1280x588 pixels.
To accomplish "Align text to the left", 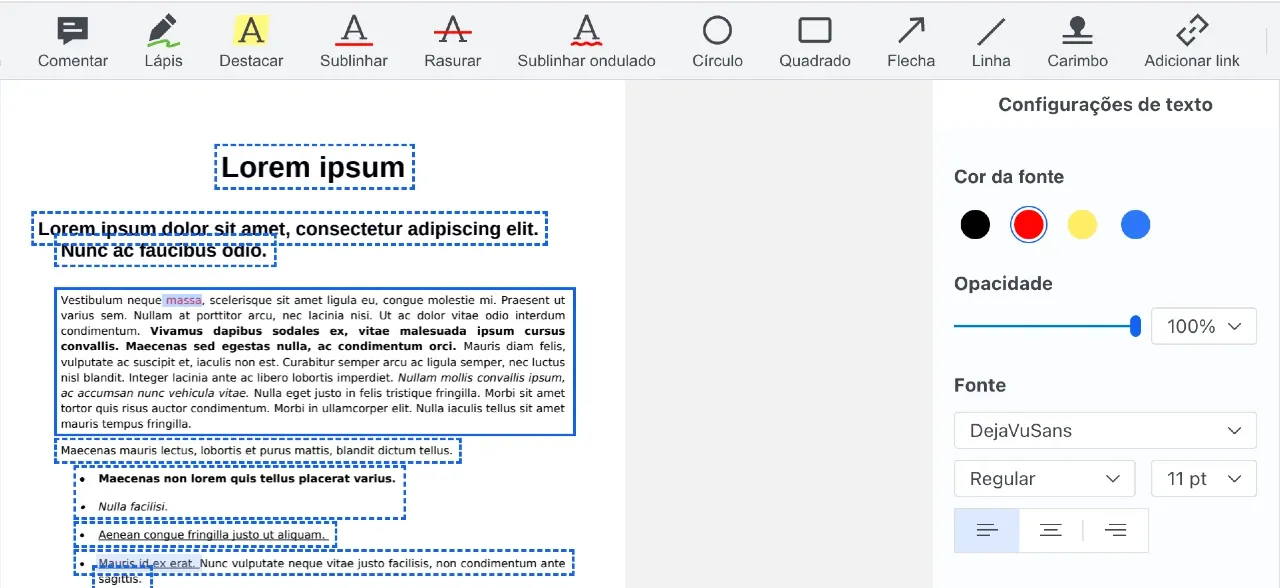I will [987, 531].
